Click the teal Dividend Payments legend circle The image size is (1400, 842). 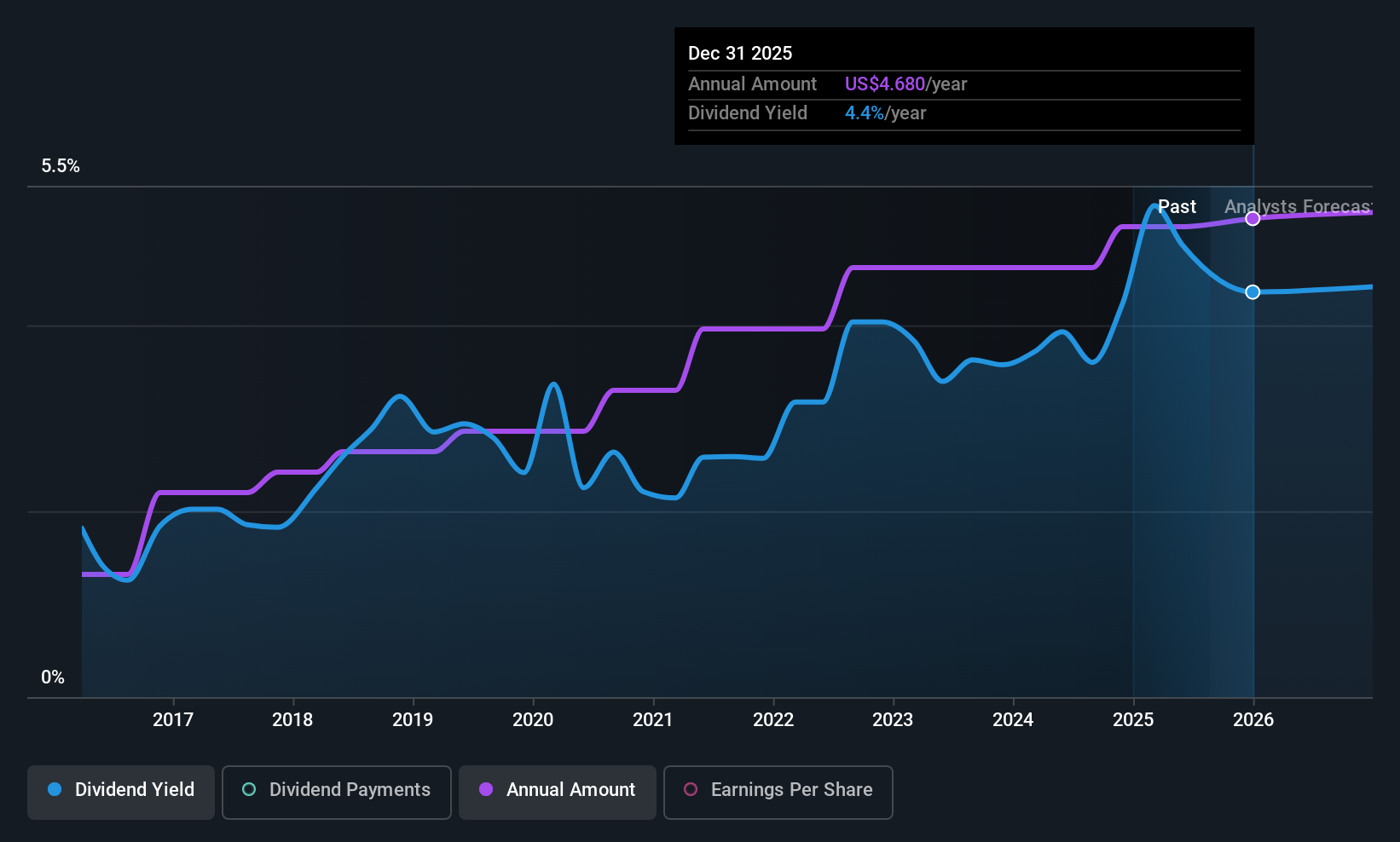[x=249, y=789]
